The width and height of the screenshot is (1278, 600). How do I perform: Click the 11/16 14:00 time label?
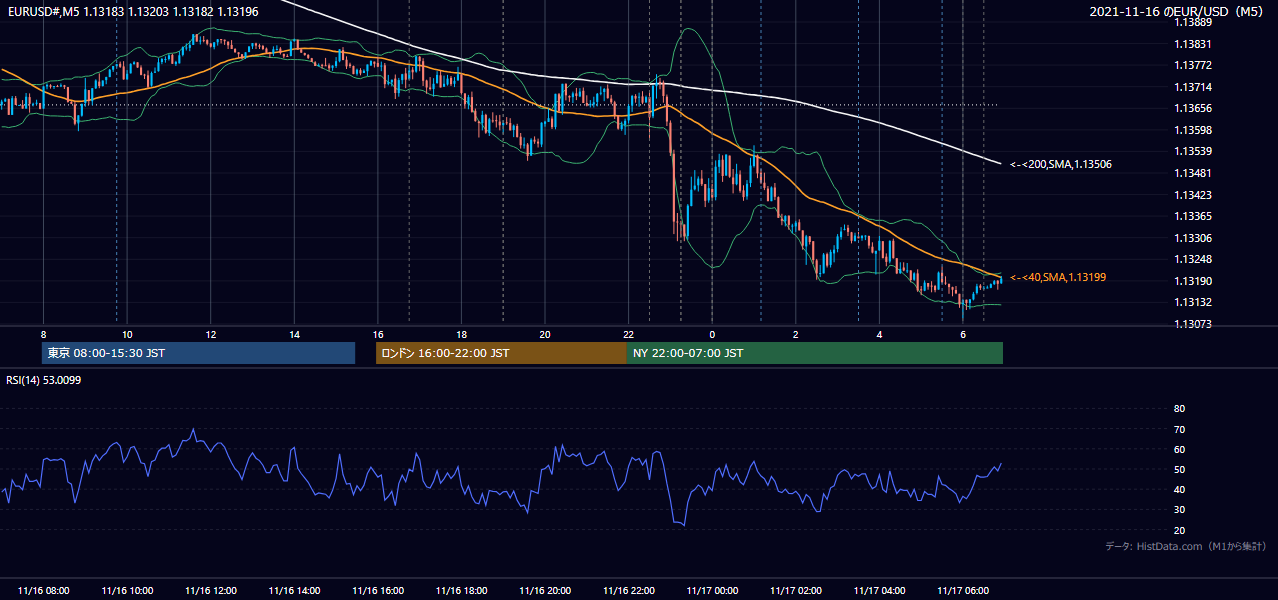pyautogui.click(x=294, y=591)
